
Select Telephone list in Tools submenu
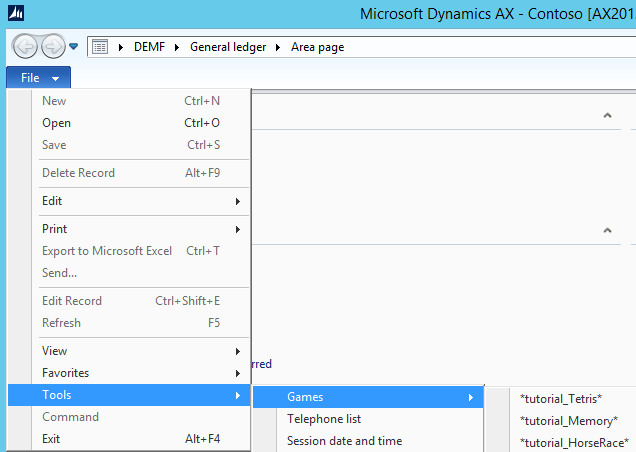coord(324,419)
